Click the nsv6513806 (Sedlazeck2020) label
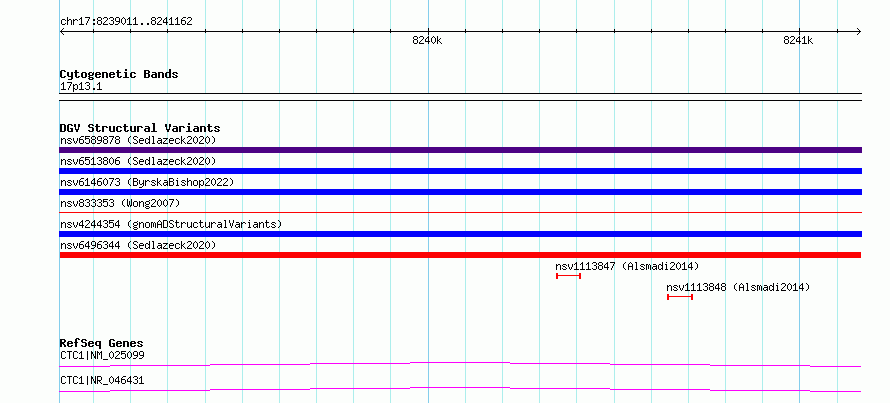This screenshot has height=403, width=890. (x=138, y=161)
